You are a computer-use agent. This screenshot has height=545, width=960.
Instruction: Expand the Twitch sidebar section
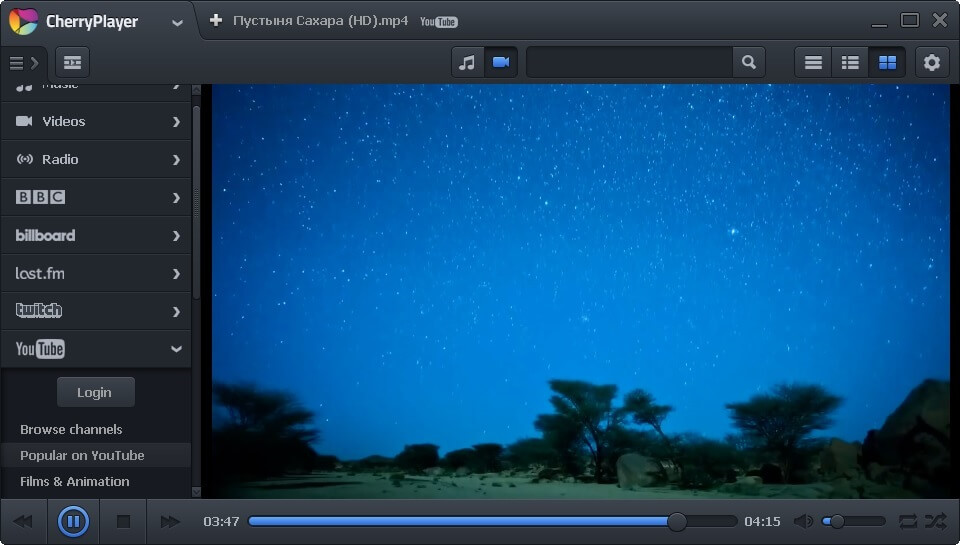176,311
